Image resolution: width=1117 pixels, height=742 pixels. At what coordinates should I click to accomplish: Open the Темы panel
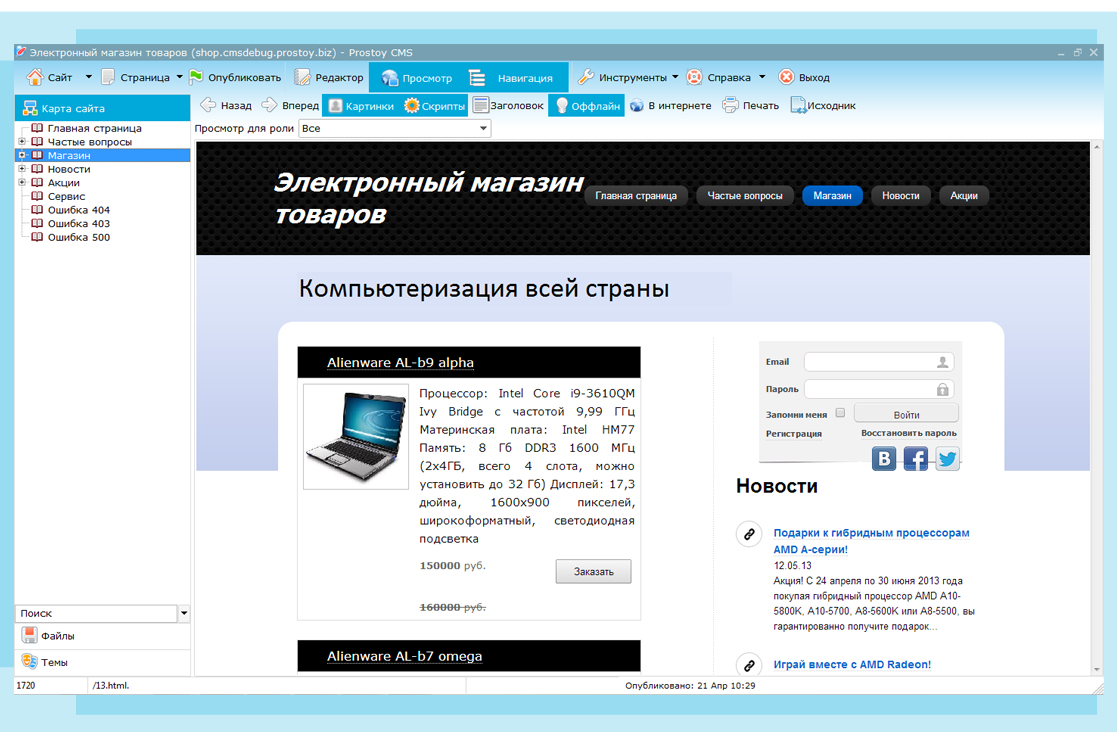pos(103,662)
